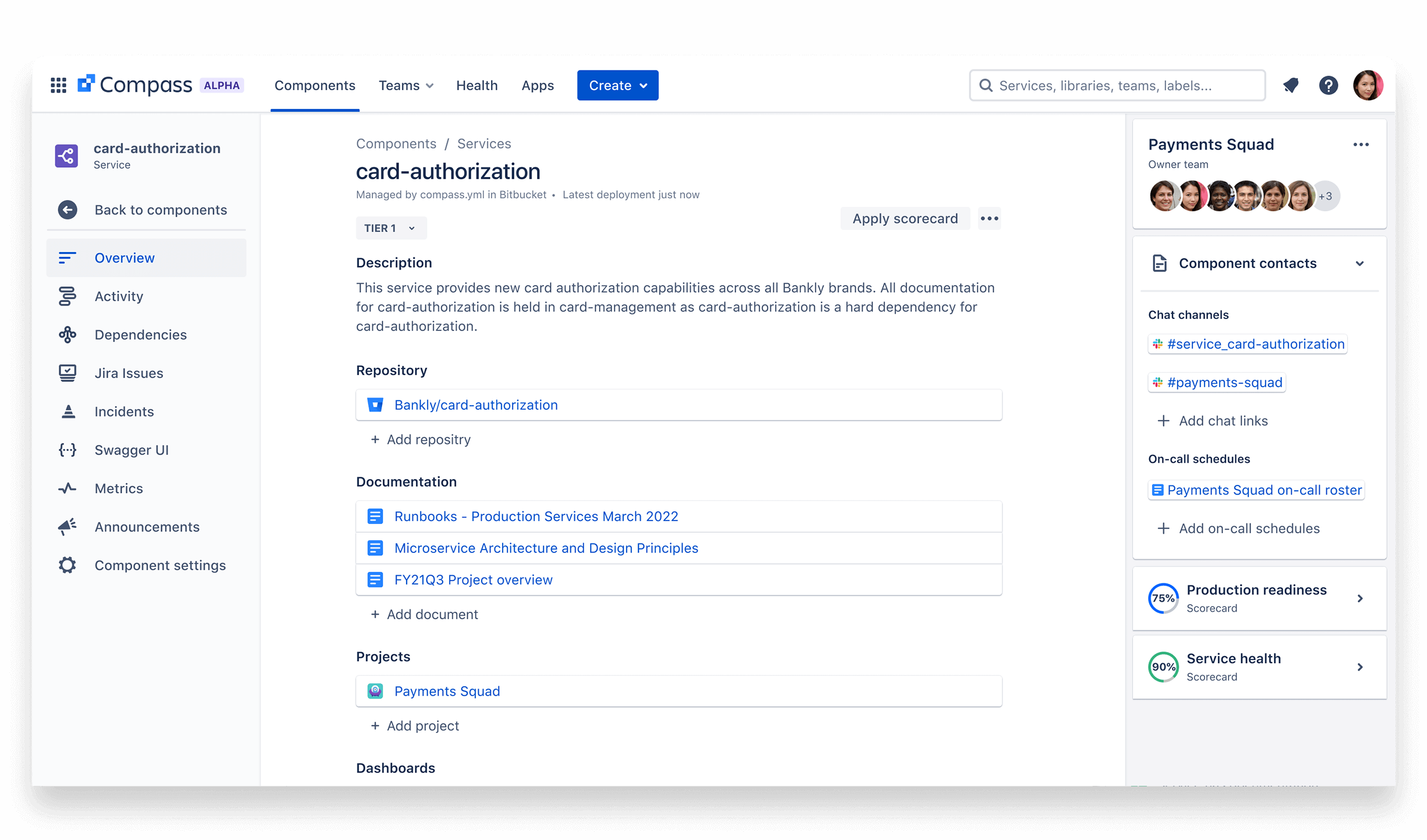Open Dependencies in the sidebar

[x=140, y=335]
